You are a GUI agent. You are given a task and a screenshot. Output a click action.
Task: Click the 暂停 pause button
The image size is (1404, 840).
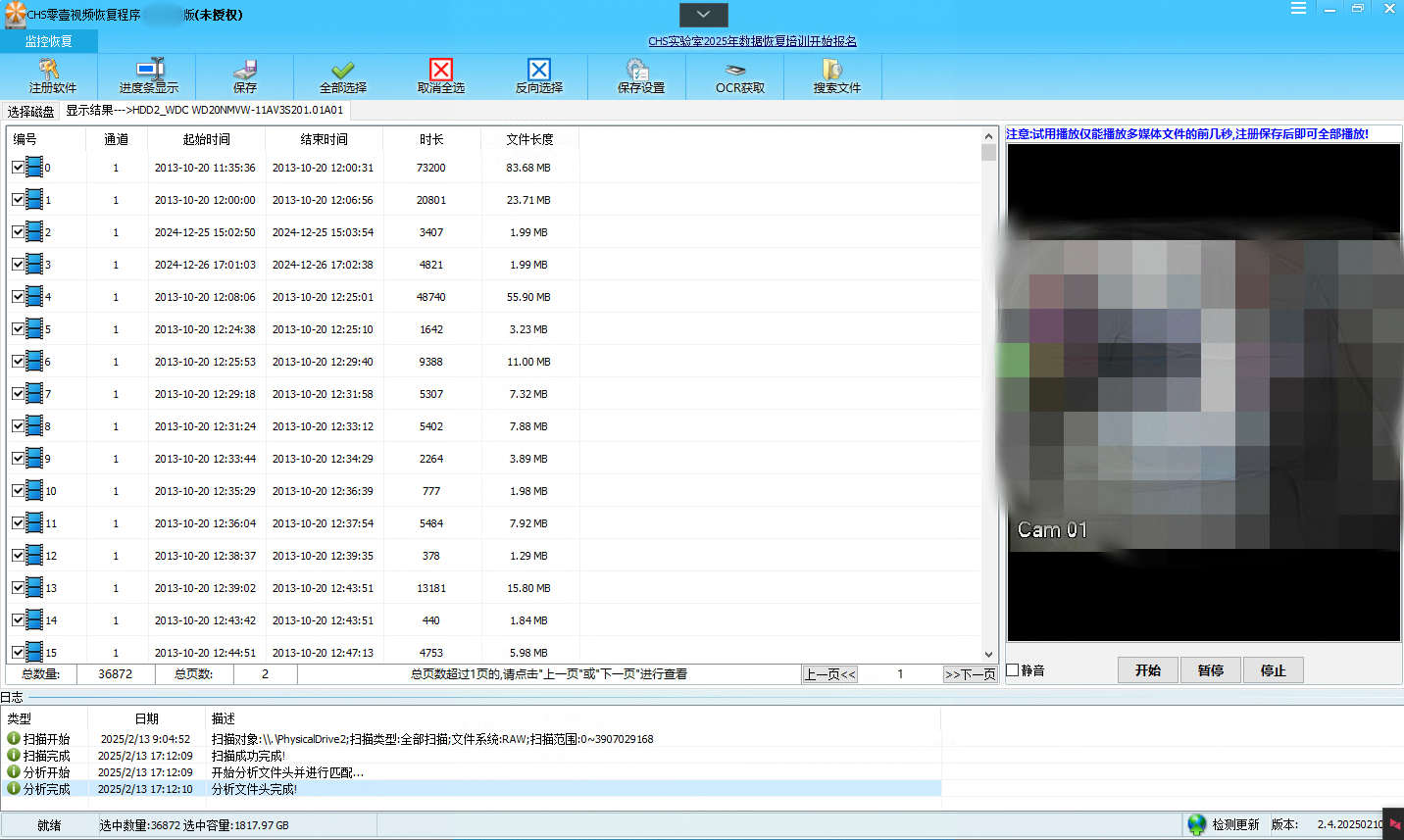[1211, 670]
